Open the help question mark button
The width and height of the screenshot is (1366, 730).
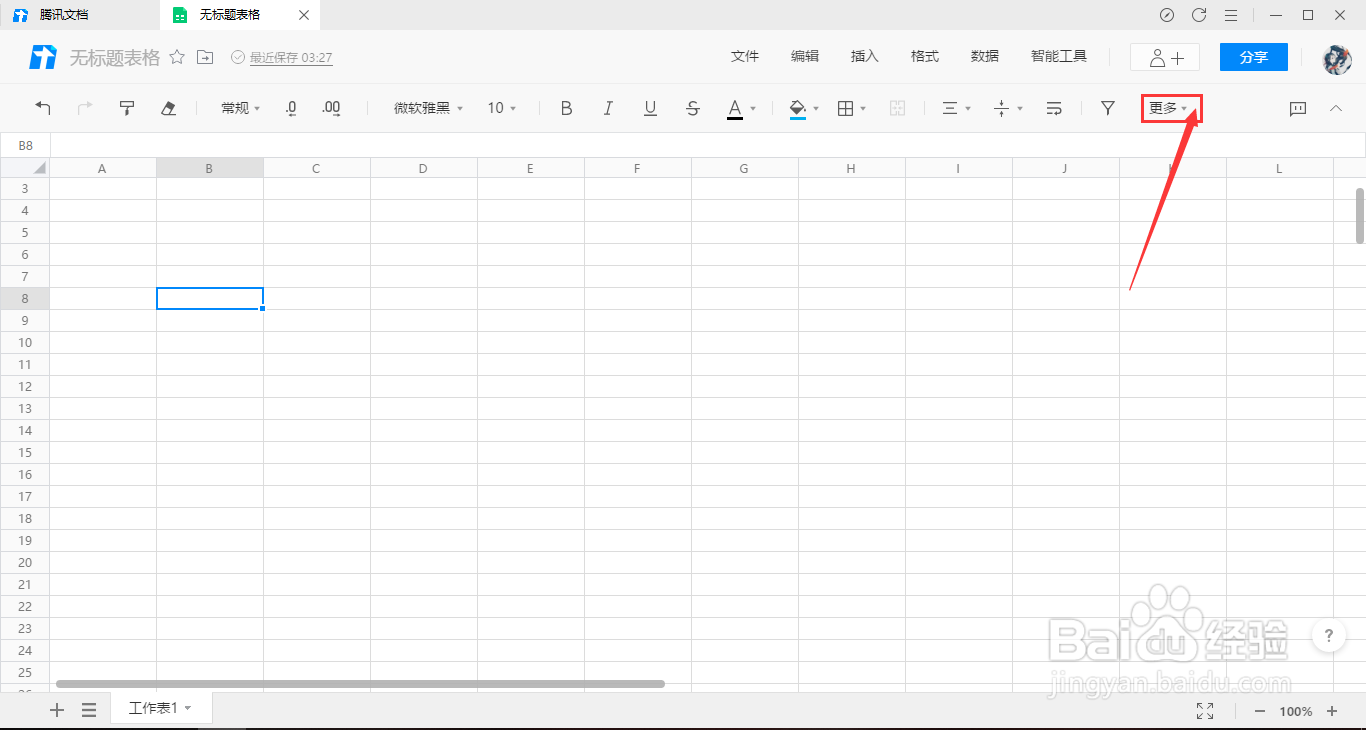coord(1328,635)
